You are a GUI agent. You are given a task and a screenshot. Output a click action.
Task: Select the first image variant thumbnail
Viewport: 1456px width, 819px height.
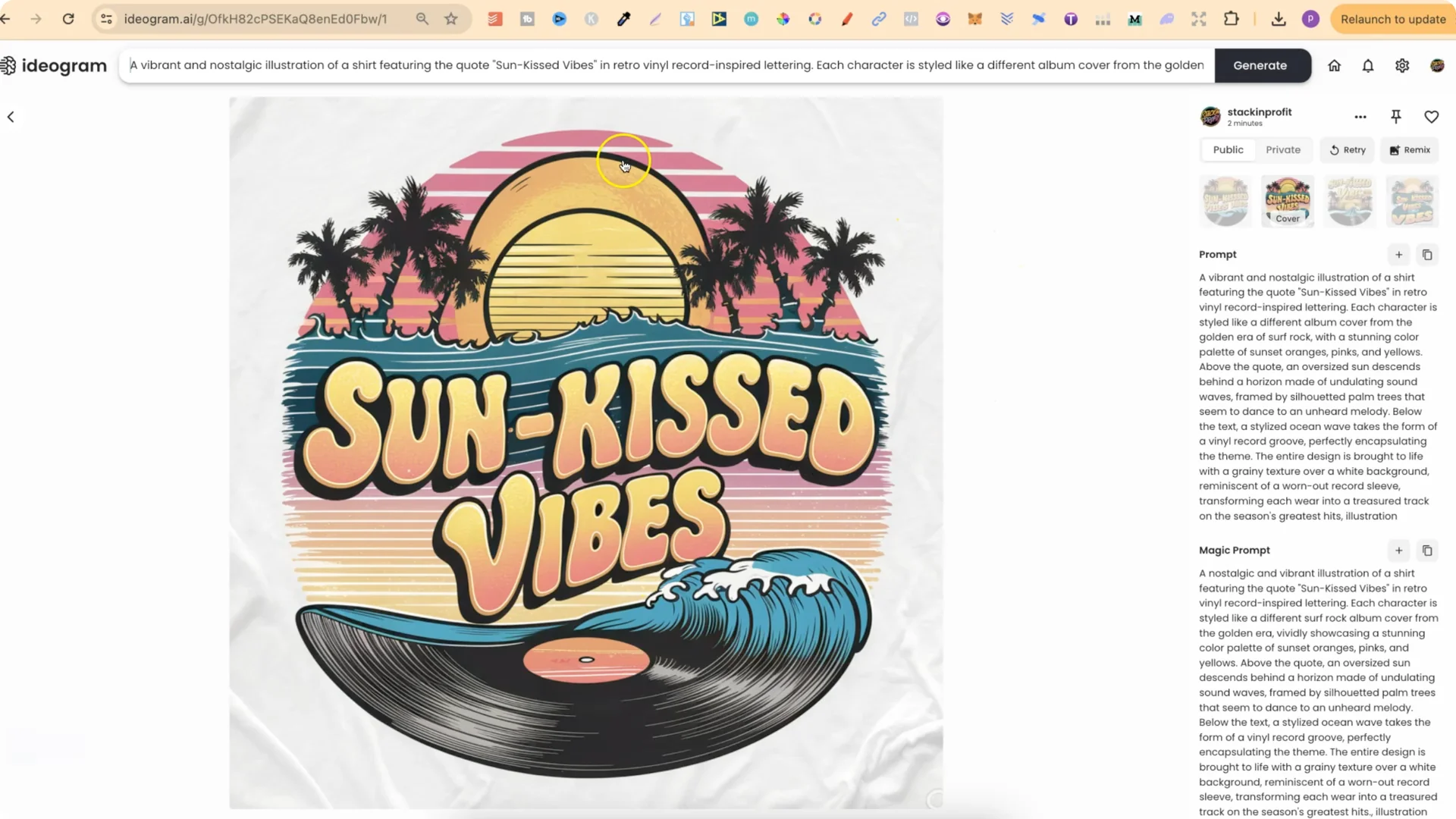(1225, 202)
